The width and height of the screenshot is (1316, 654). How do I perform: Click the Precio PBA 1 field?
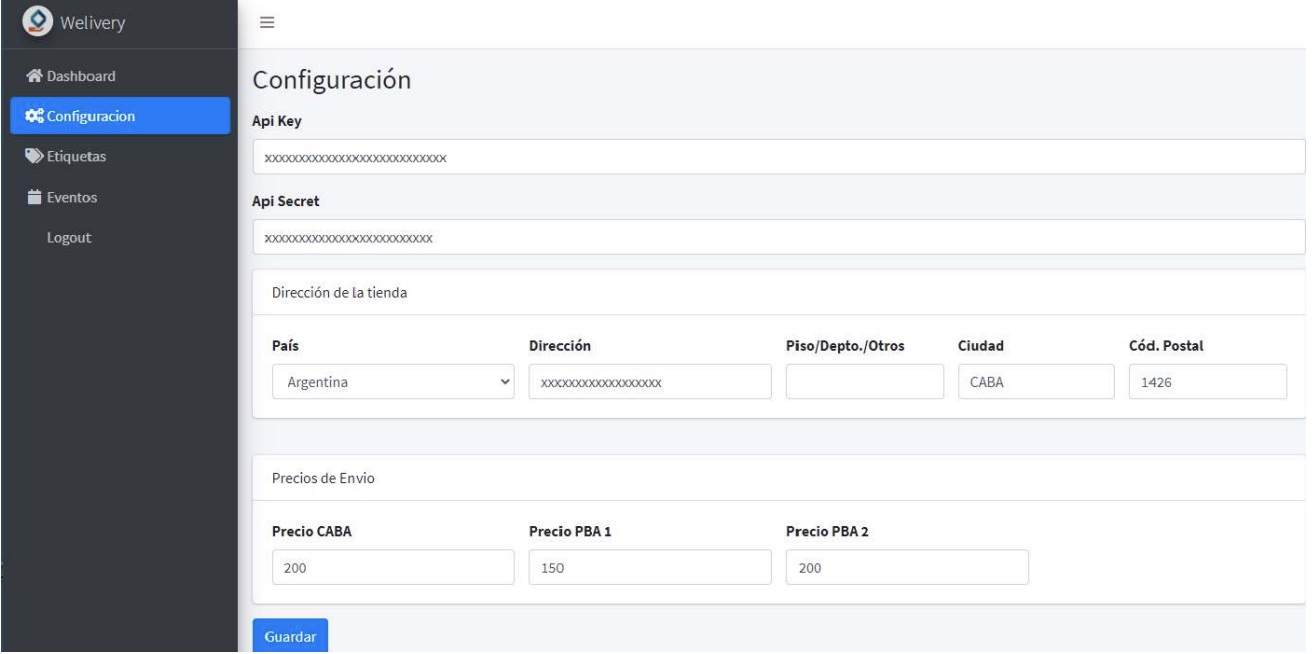click(x=650, y=568)
